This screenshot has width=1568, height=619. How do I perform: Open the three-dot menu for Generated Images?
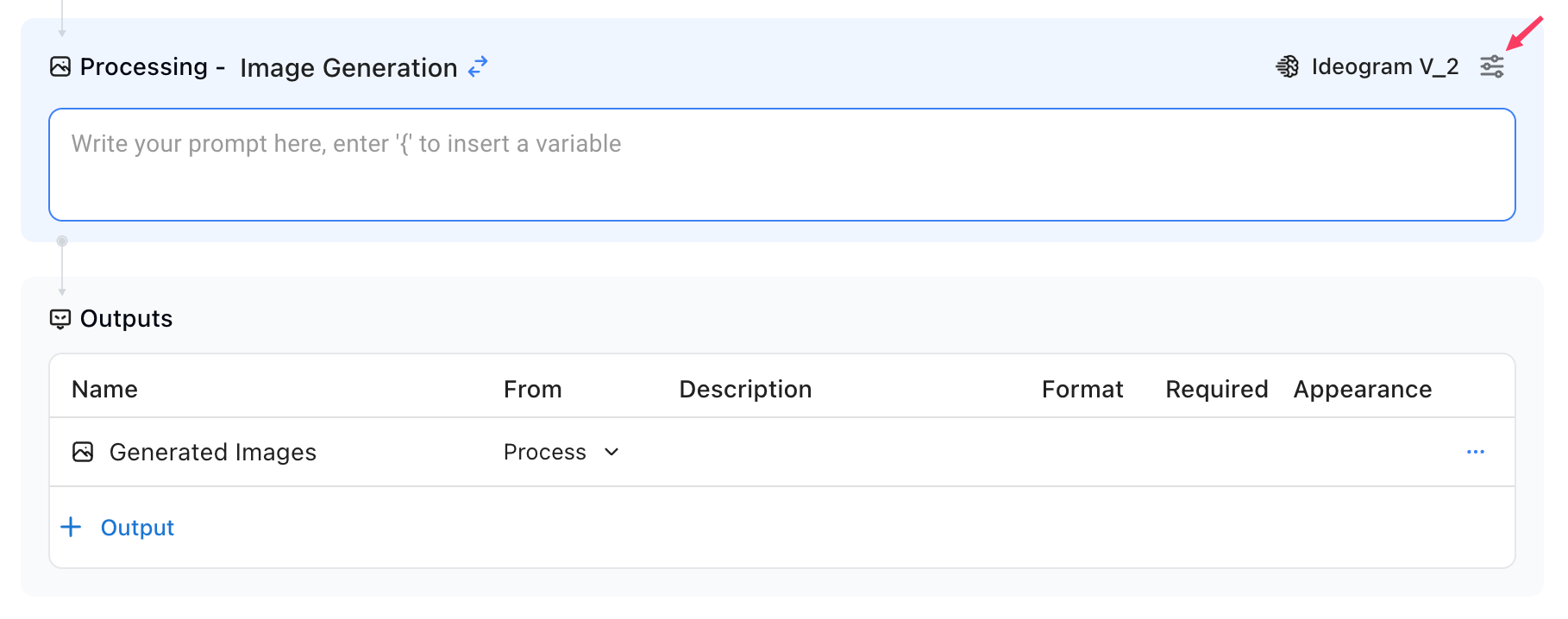click(1475, 452)
